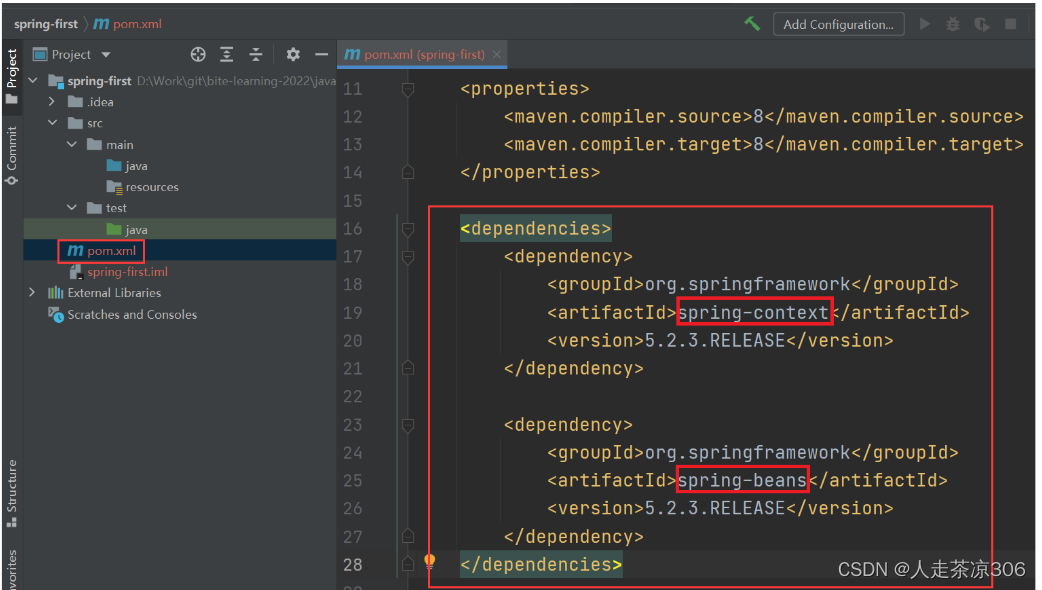Click the yellow lightbulb intention icon

[x=430, y=562]
